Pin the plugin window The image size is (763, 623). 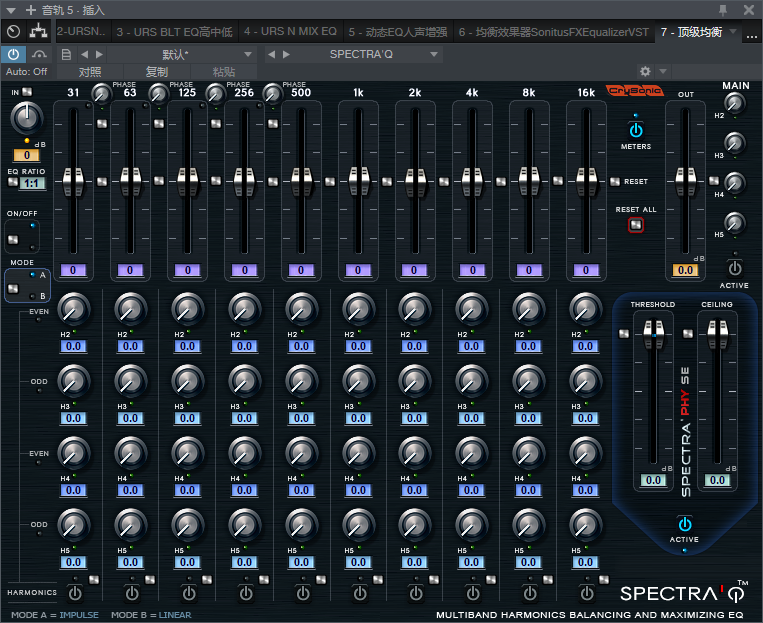[x=723, y=10]
